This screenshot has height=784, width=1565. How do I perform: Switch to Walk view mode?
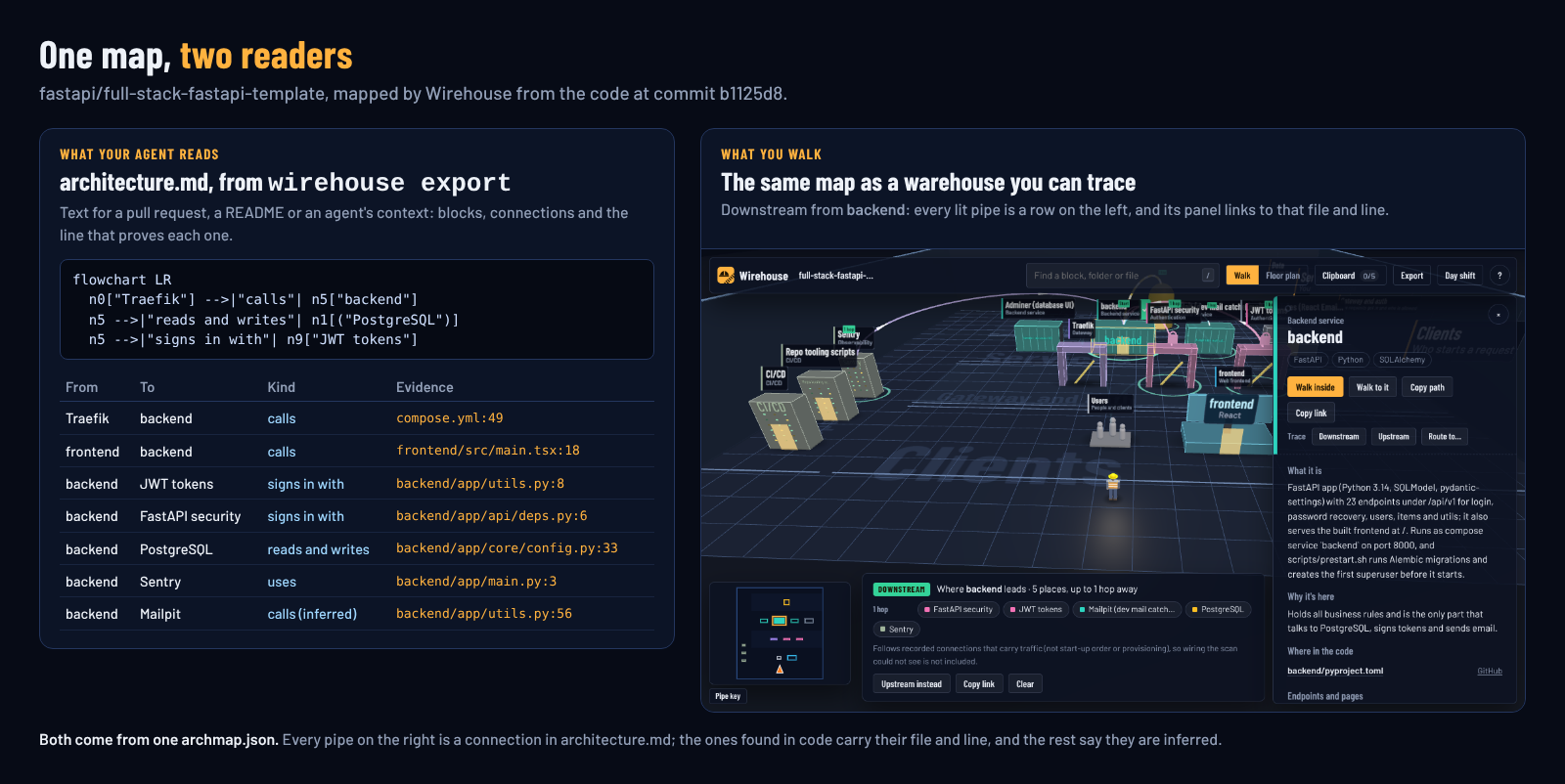click(x=1242, y=276)
